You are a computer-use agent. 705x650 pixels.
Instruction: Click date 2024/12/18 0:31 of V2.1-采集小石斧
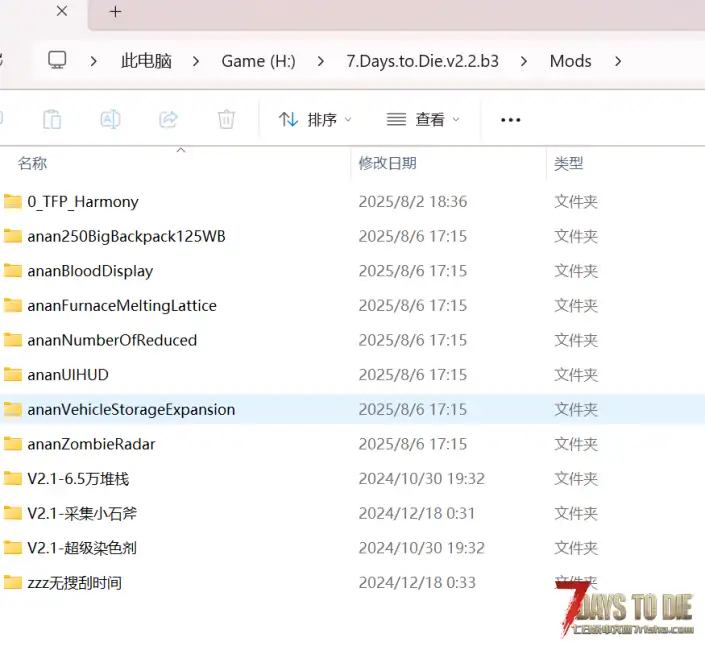point(417,513)
